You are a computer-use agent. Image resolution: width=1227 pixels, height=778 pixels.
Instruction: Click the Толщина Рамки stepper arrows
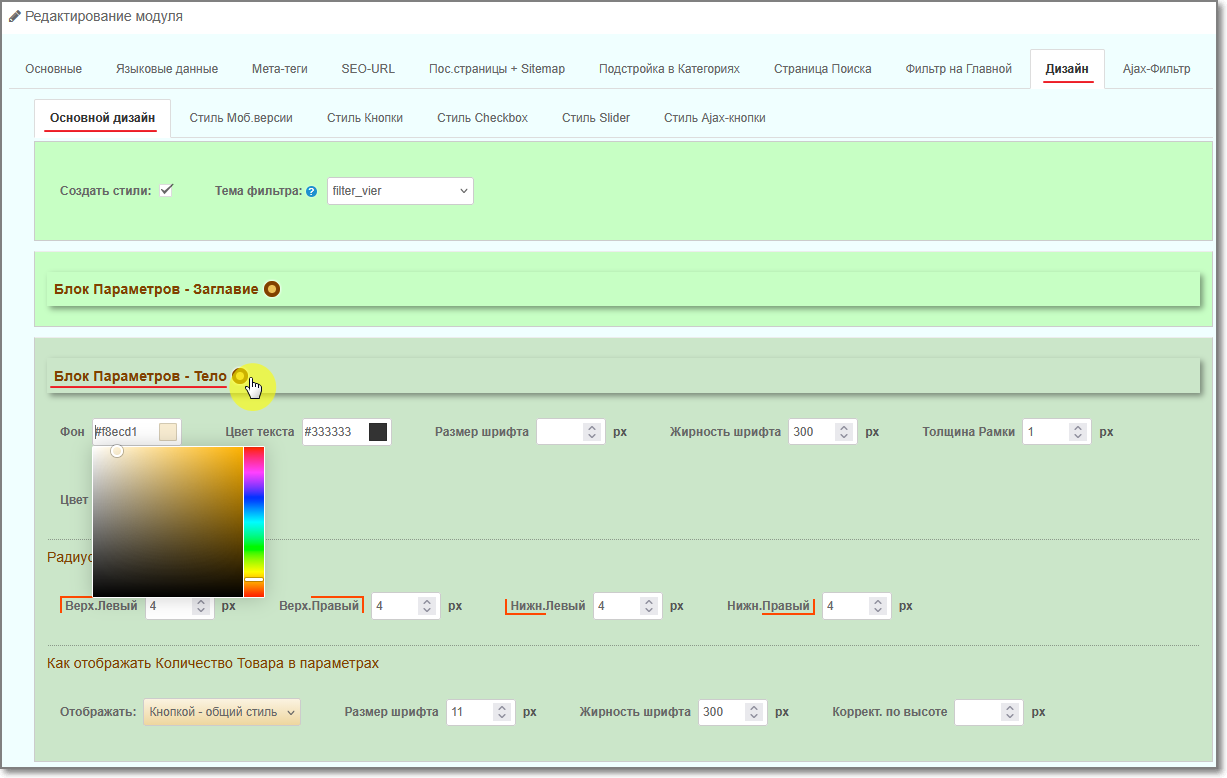coord(1077,432)
